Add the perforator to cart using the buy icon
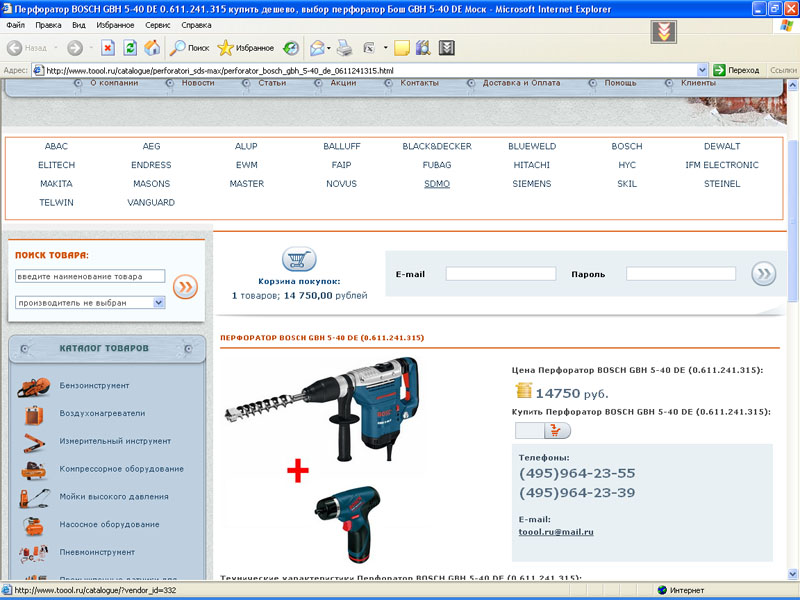 557,431
